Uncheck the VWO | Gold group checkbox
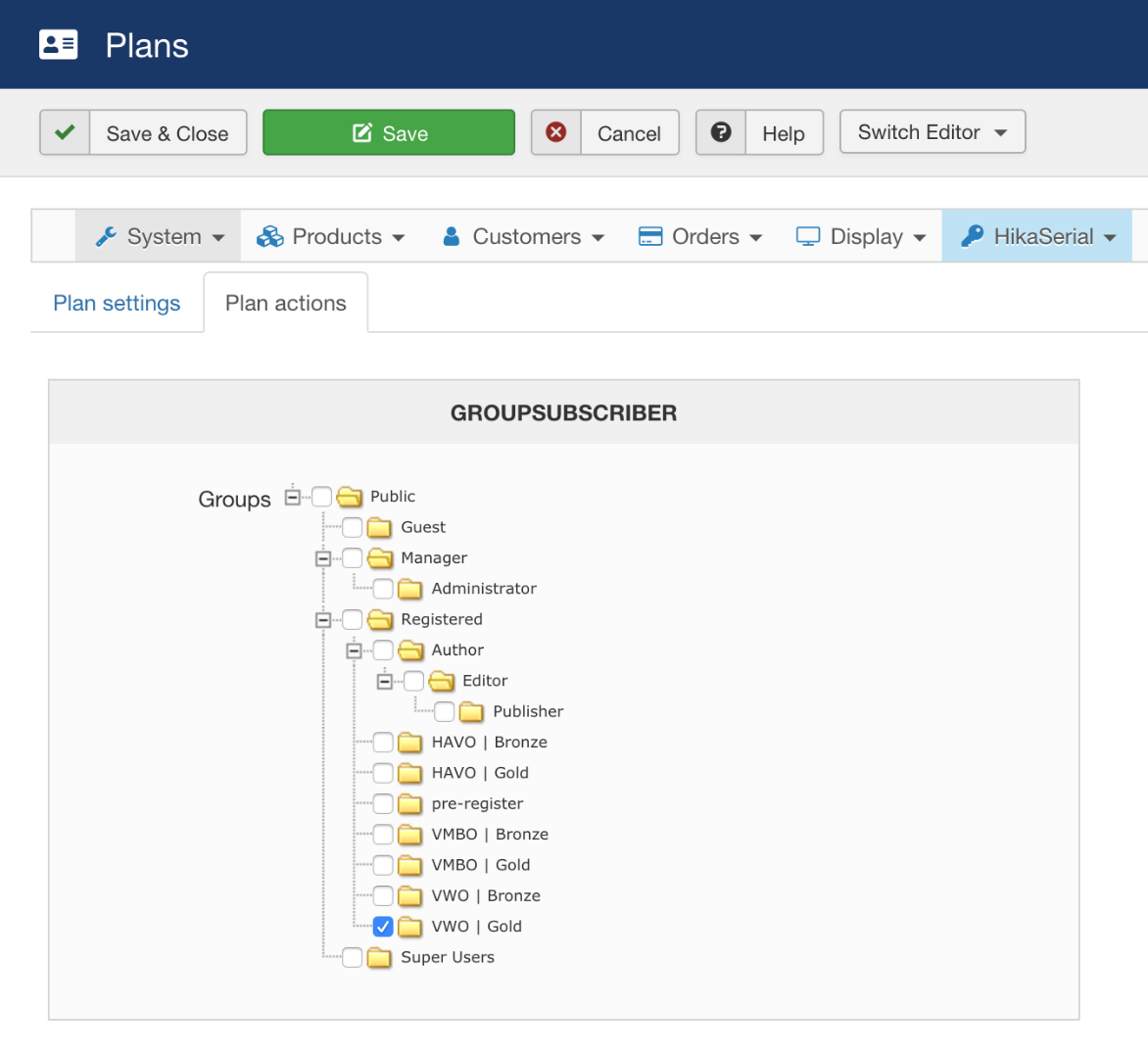Viewport: 1148px width, 1058px height. (x=383, y=926)
